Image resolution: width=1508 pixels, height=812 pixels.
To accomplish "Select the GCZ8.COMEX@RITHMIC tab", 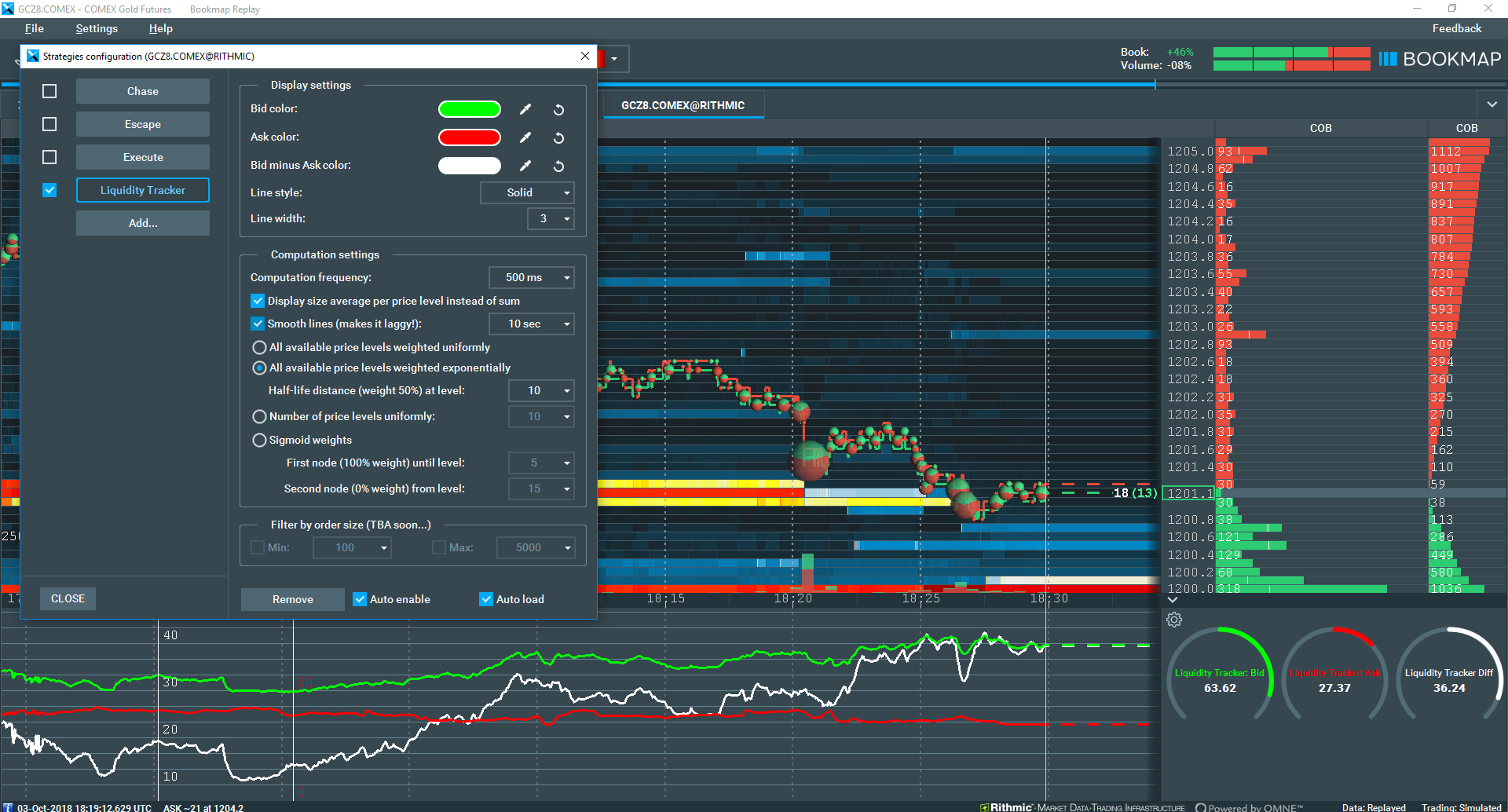I will point(683,105).
